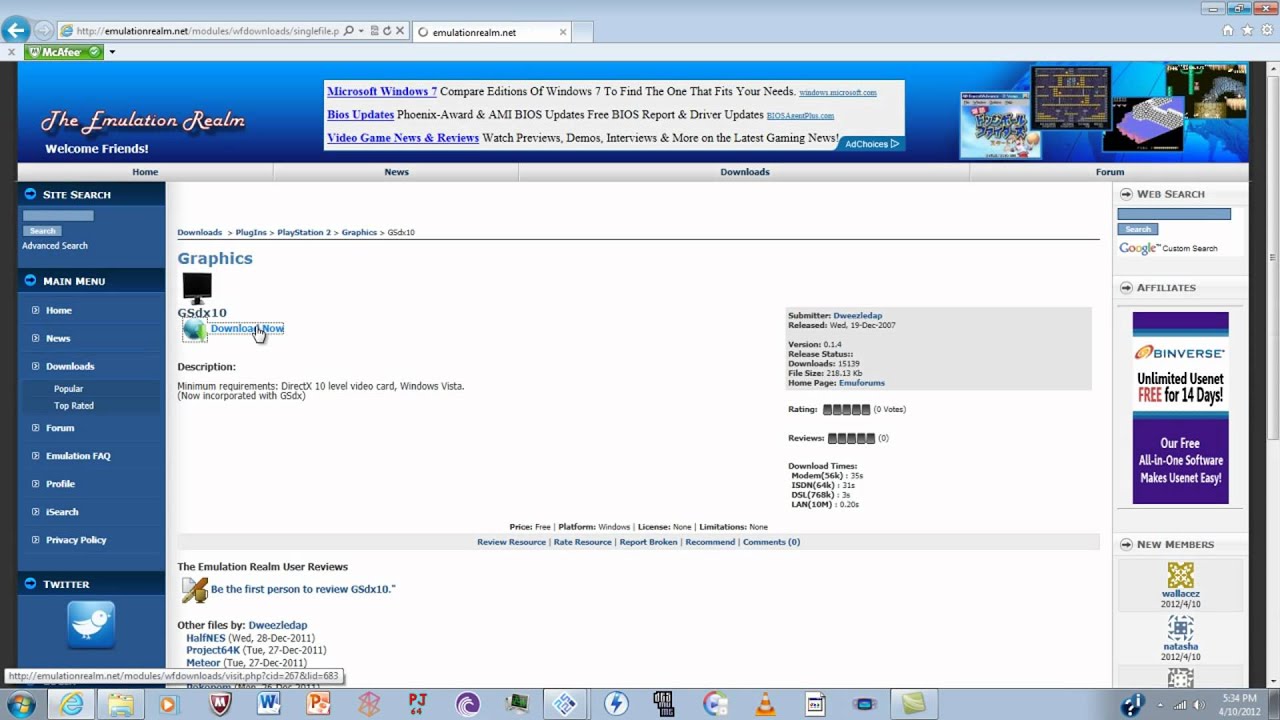Open the News top navigation item

(396, 172)
